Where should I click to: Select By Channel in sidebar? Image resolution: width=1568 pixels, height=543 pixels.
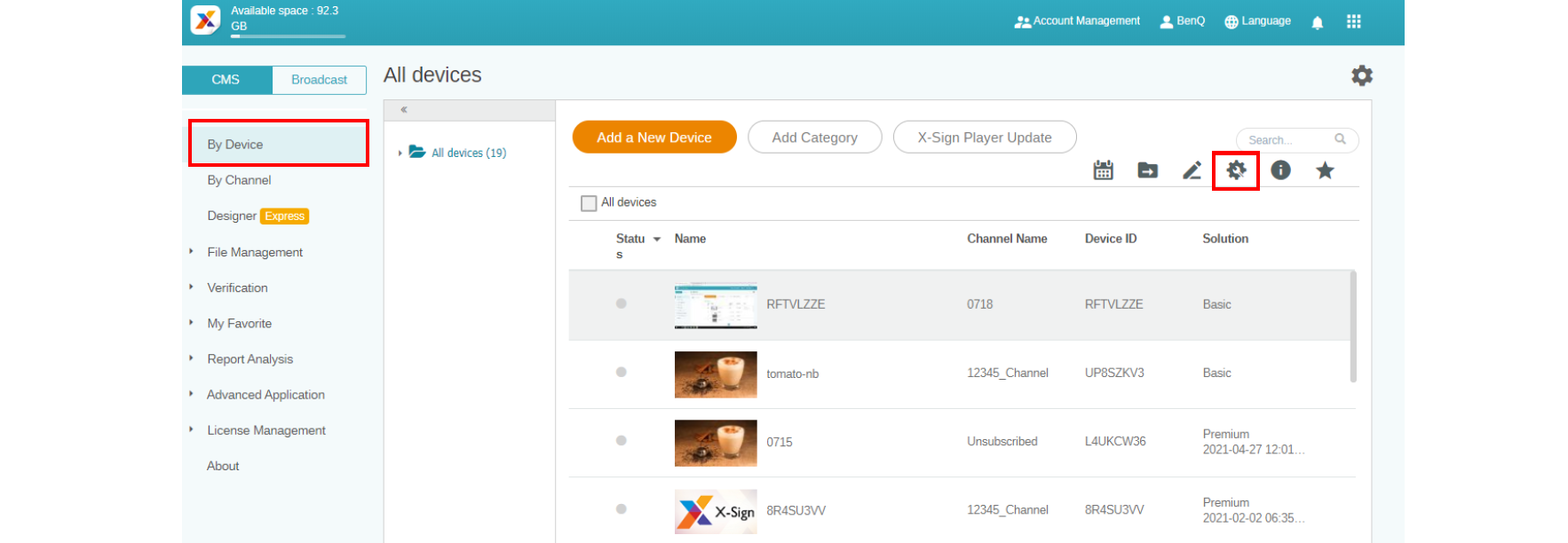pyautogui.click(x=239, y=180)
